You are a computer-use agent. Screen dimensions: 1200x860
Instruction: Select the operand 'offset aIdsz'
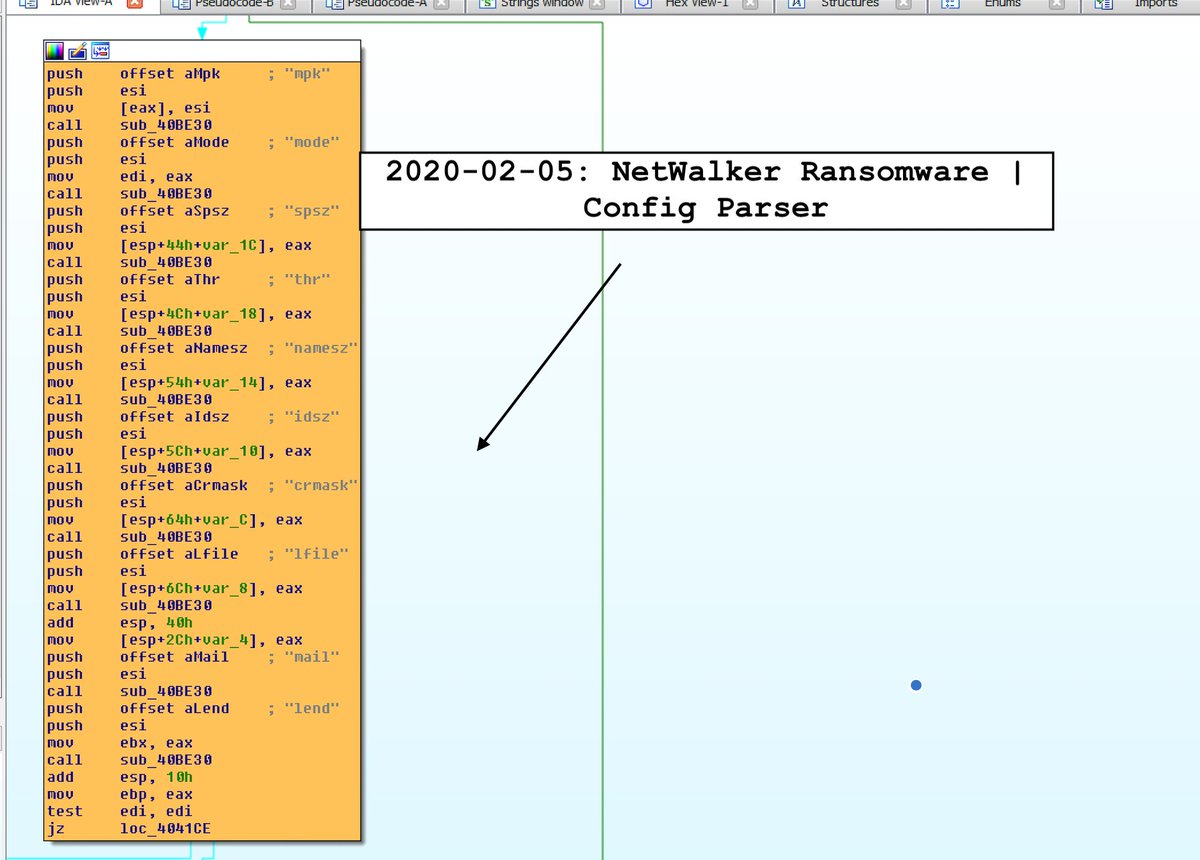174,417
